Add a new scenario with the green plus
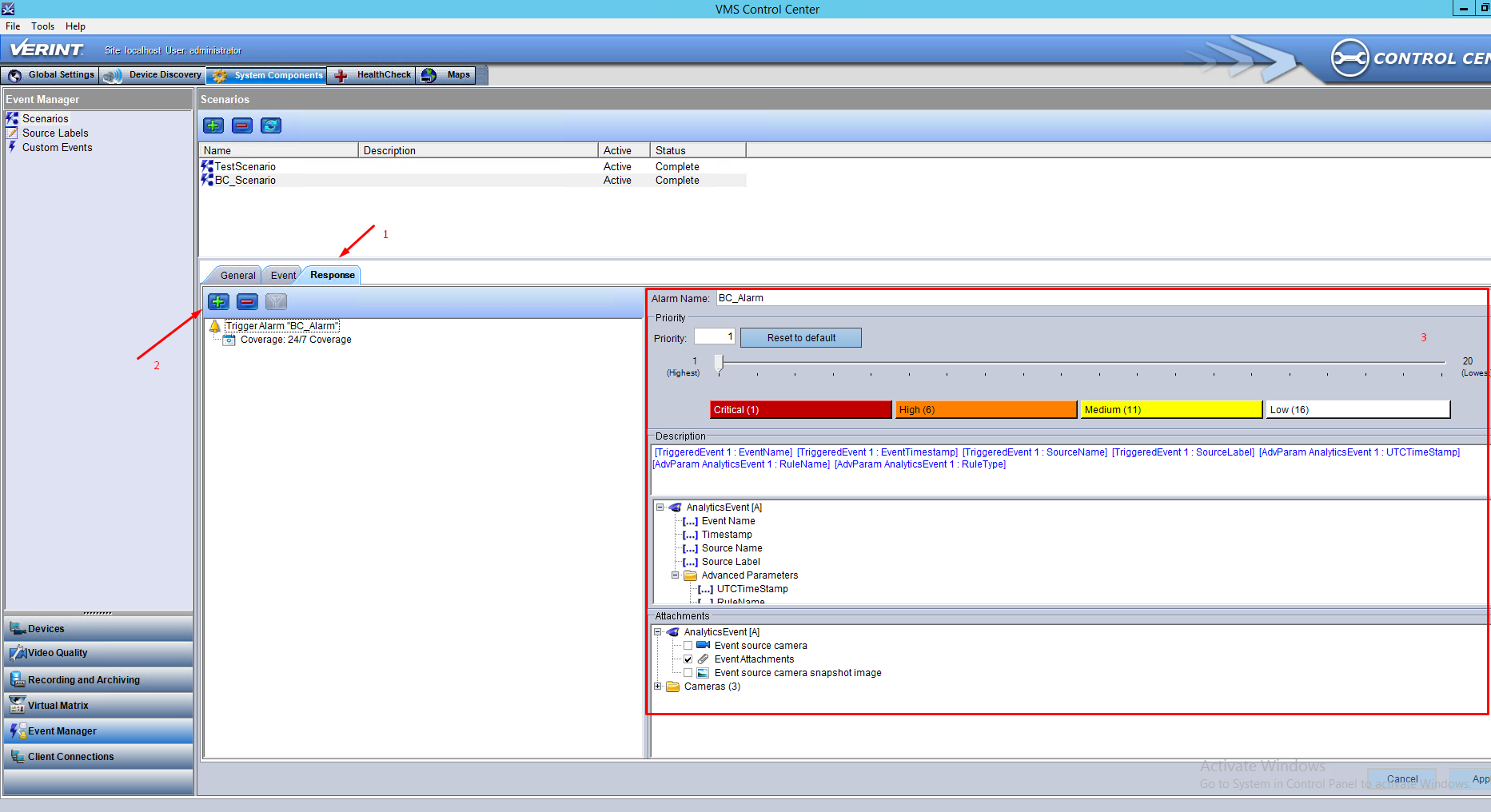 tap(213, 125)
